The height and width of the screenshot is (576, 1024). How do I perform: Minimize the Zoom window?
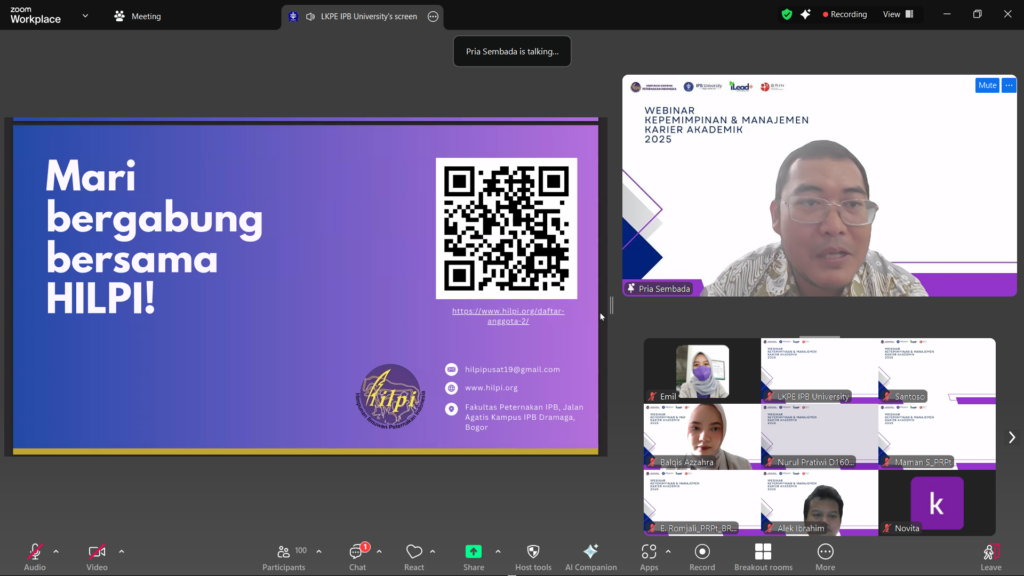[947, 14]
